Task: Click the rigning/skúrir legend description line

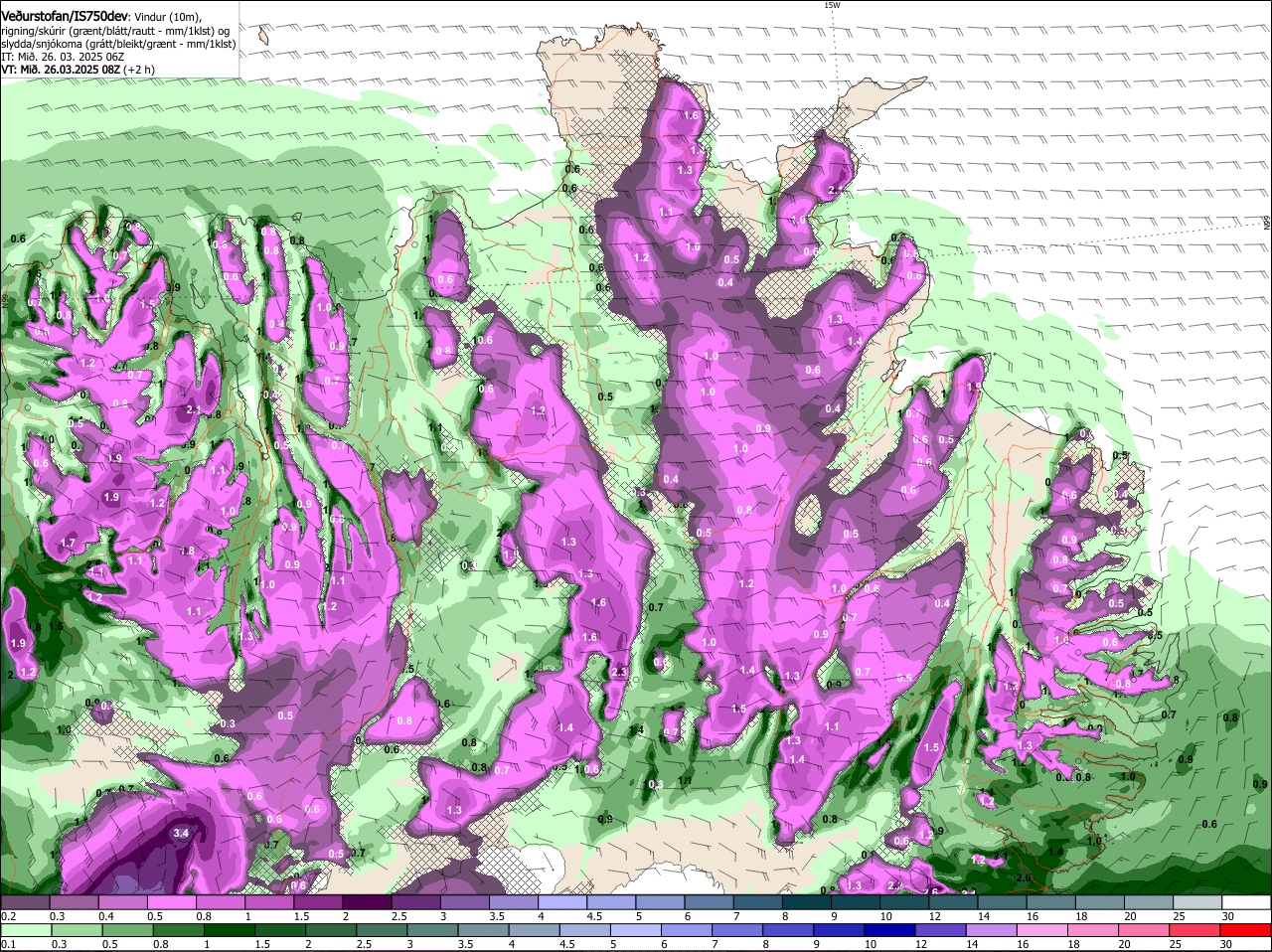Action: (115, 31)
